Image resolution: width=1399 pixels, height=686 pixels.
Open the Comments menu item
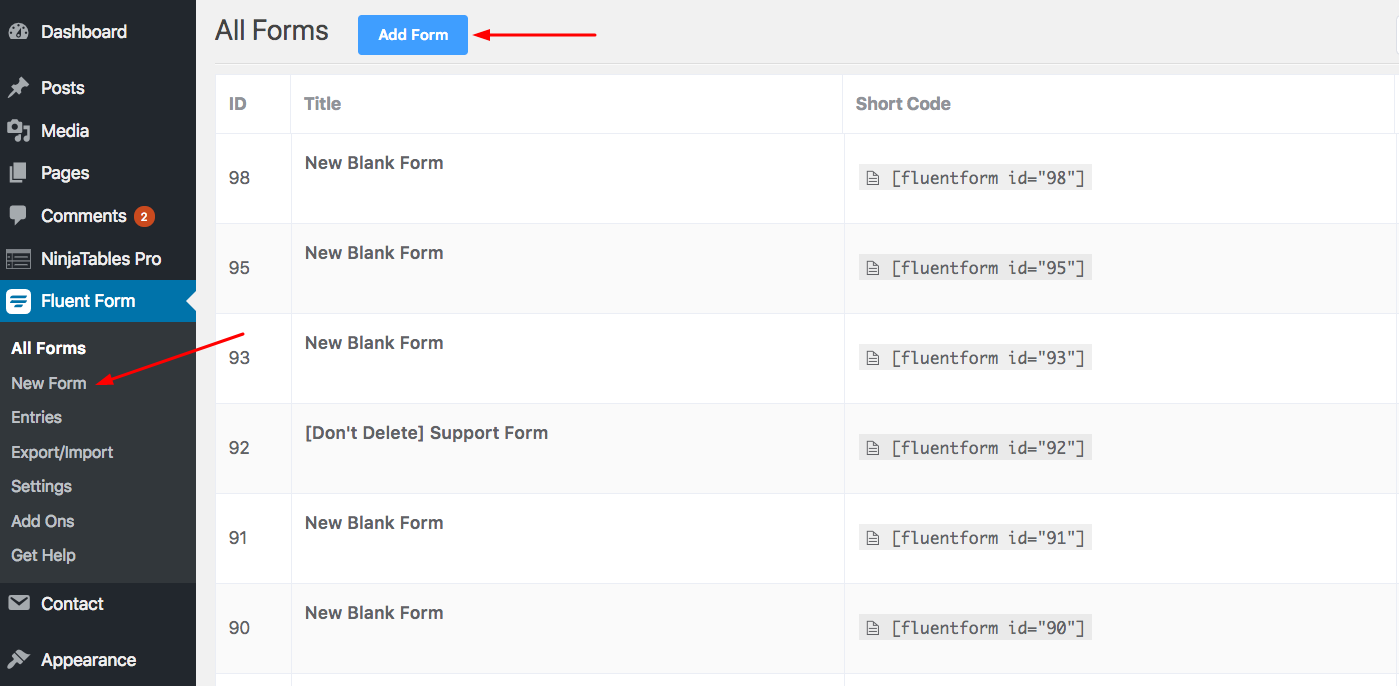click(84, 216)
